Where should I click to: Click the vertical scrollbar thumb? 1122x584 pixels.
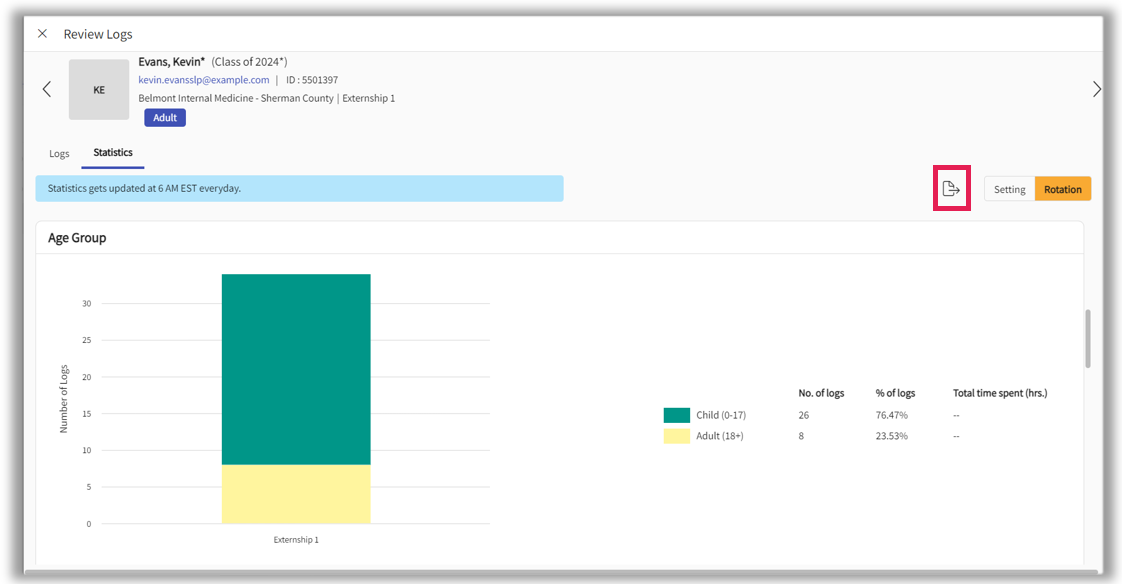pos(1087,338)
